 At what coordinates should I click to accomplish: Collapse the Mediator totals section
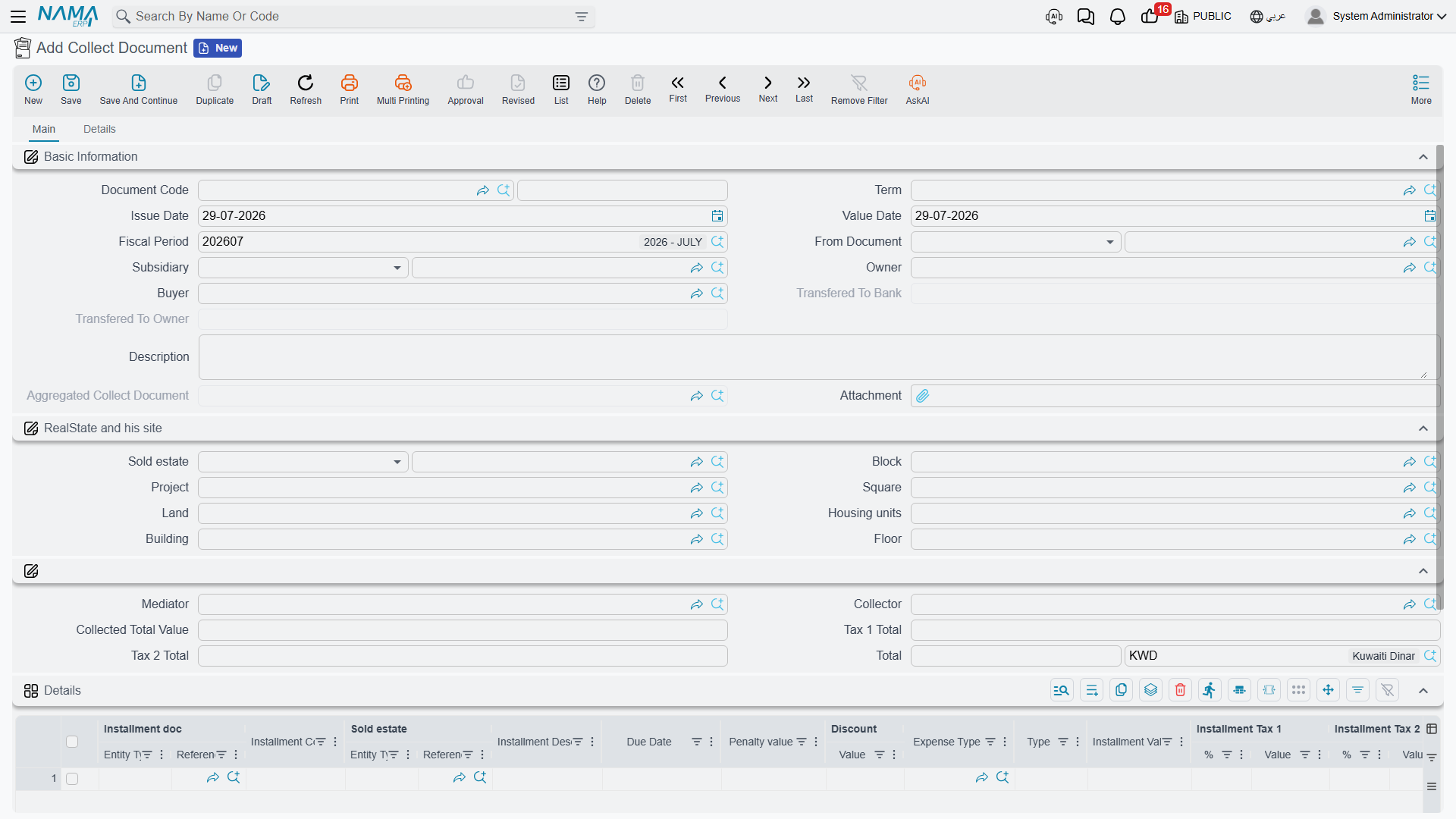[1423, 571]
